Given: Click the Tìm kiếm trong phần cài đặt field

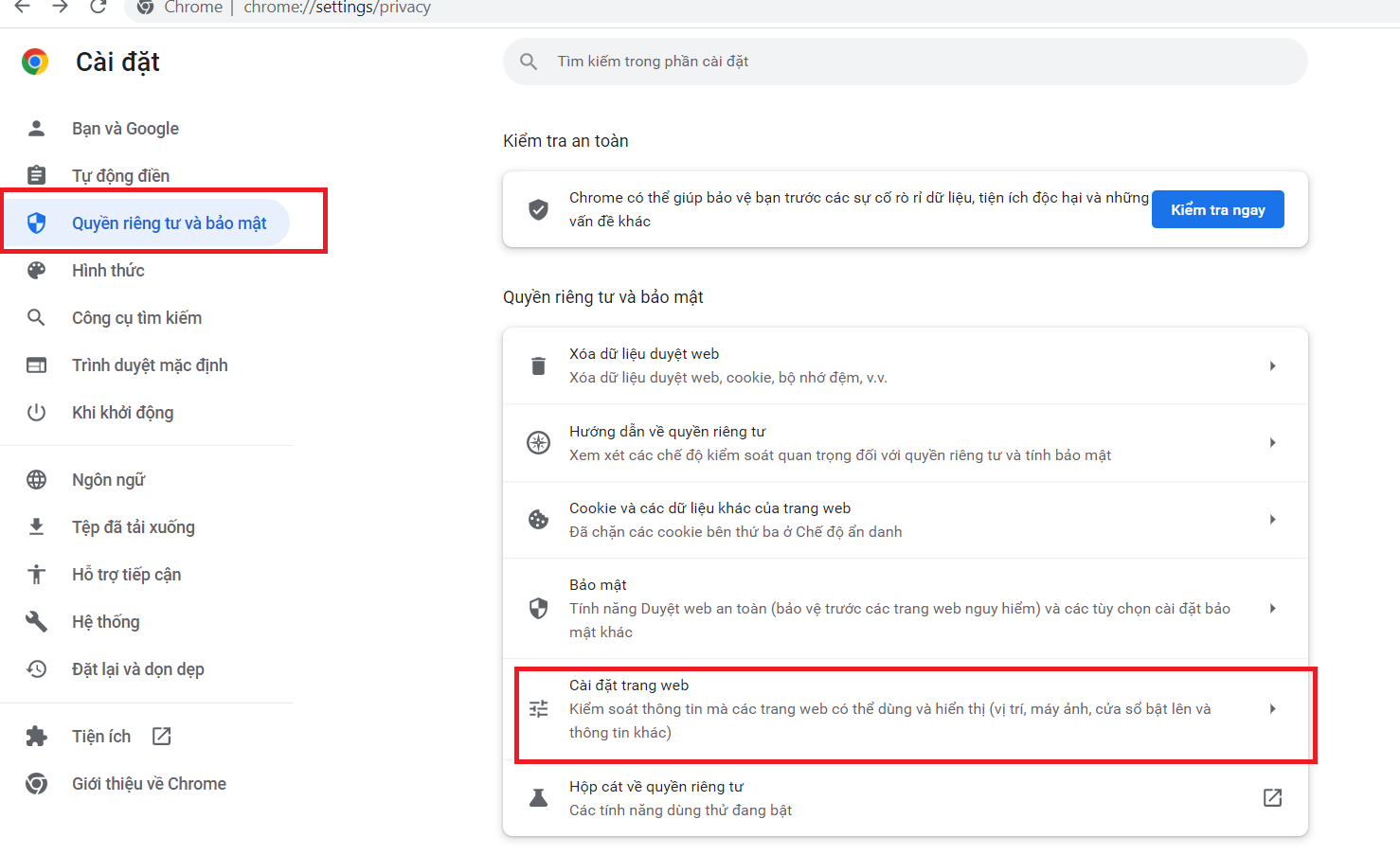Looking at the screenshot, I should tap(905, 62).
